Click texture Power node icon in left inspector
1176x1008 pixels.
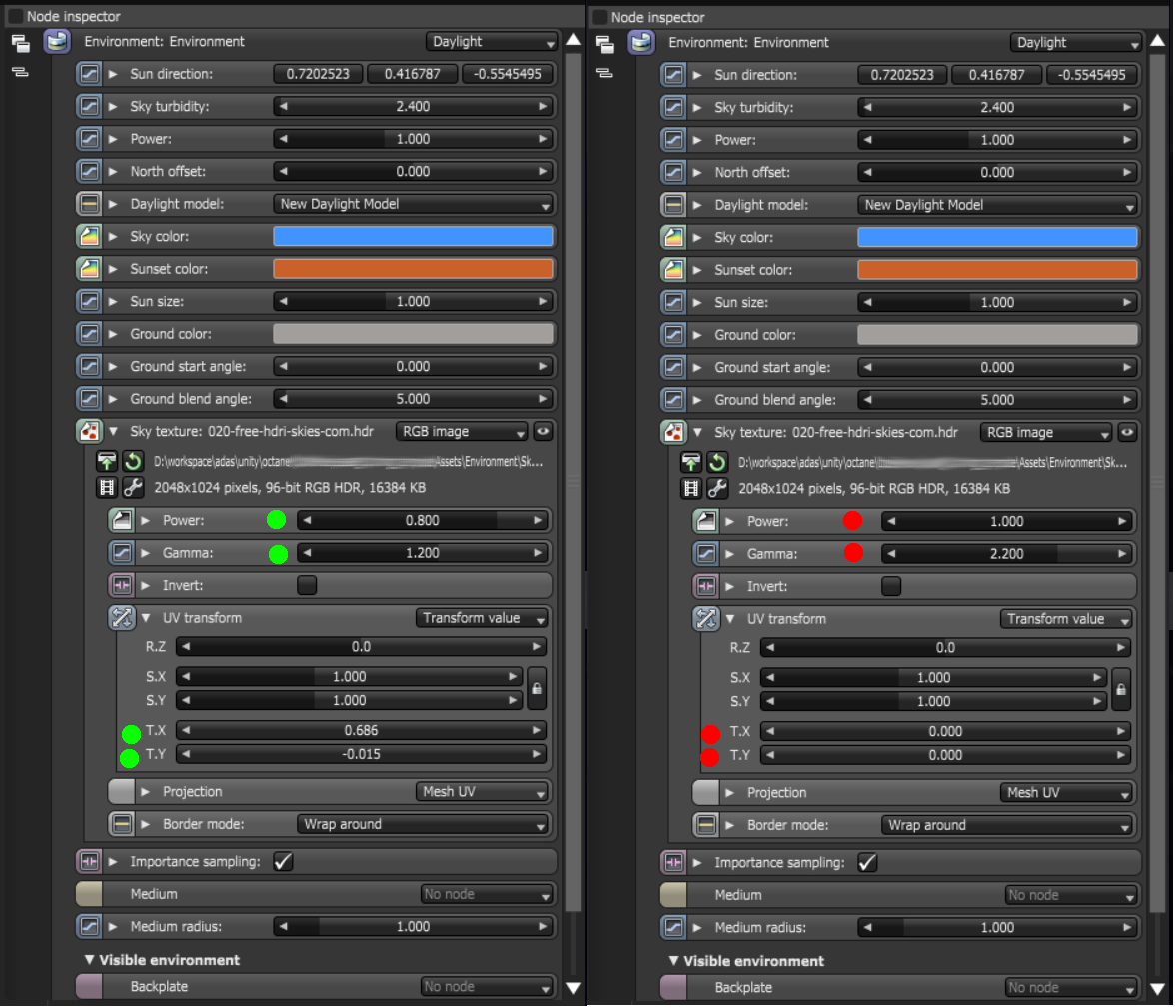click(122, 520)
